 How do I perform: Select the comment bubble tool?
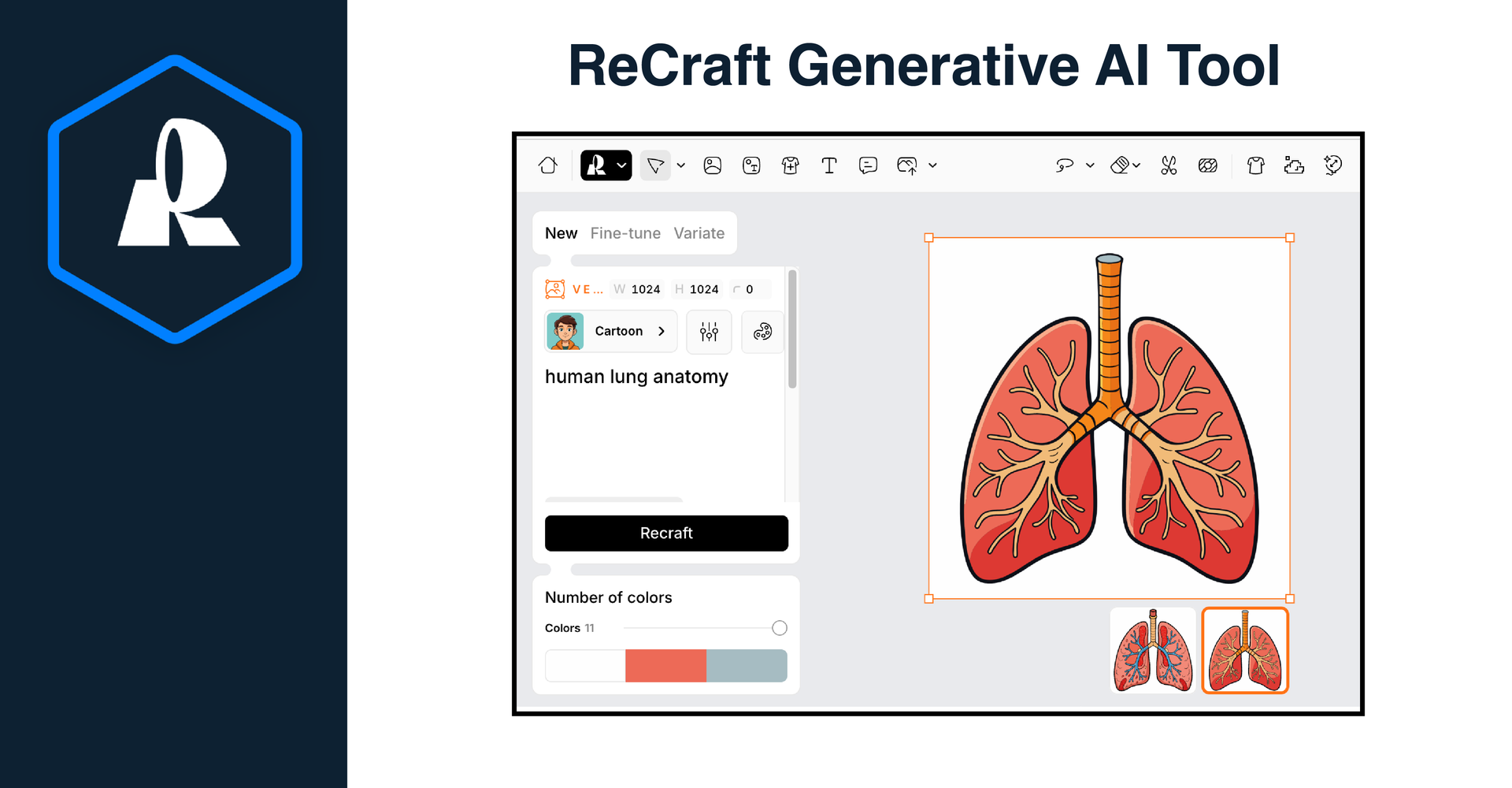point(868,165)
